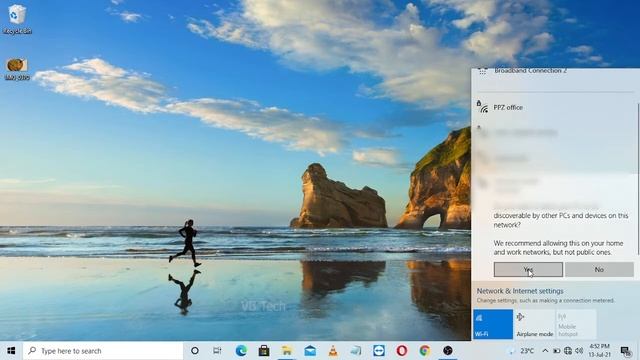Viewport: 640px width, 360px height.
Task: Click the volume speaker tray icon
Action: tap(579, 351)
